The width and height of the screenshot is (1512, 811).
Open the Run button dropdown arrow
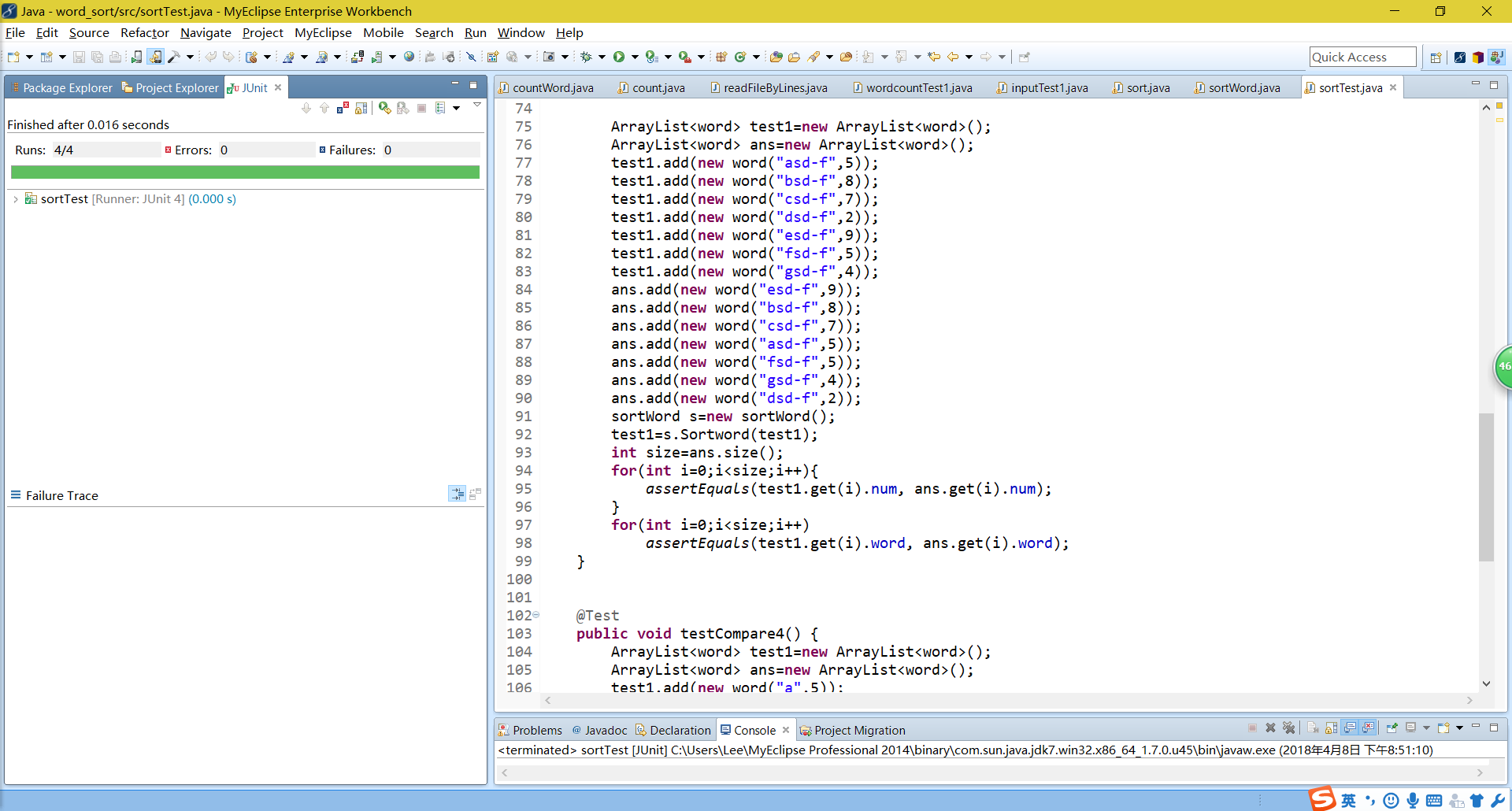tap(635, 57)
